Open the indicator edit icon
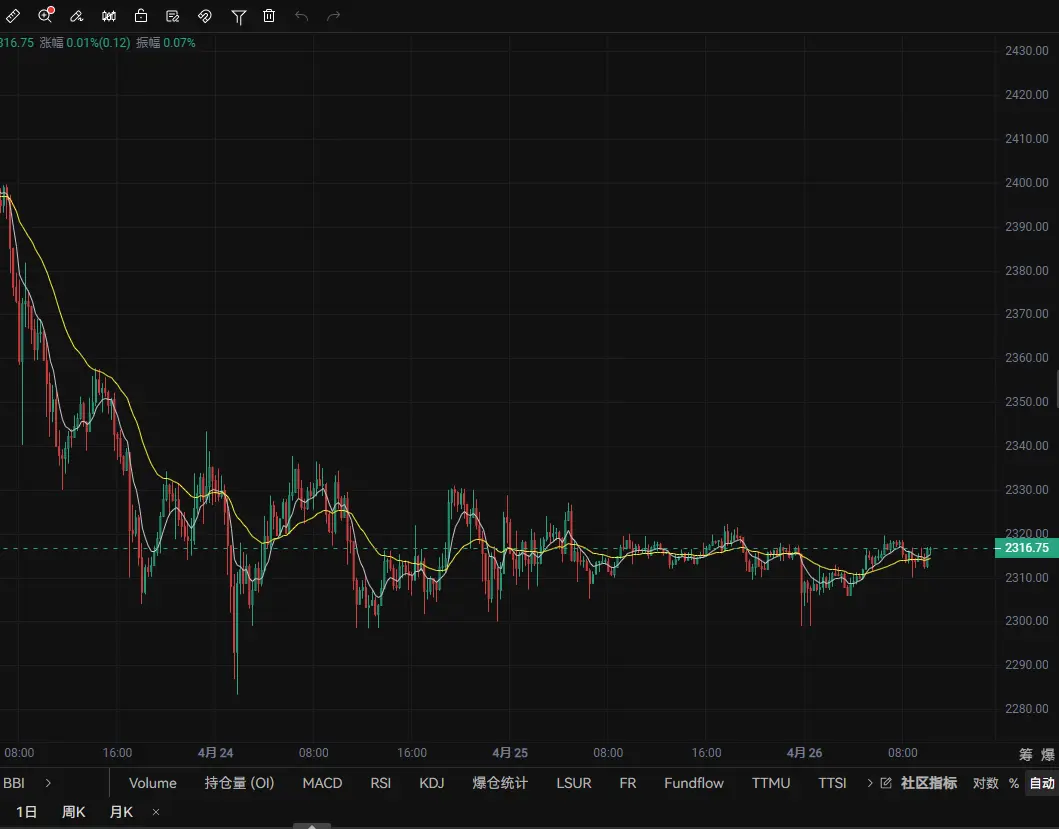Viewport: 1059px width, 829px height. [x=886, y=783]
